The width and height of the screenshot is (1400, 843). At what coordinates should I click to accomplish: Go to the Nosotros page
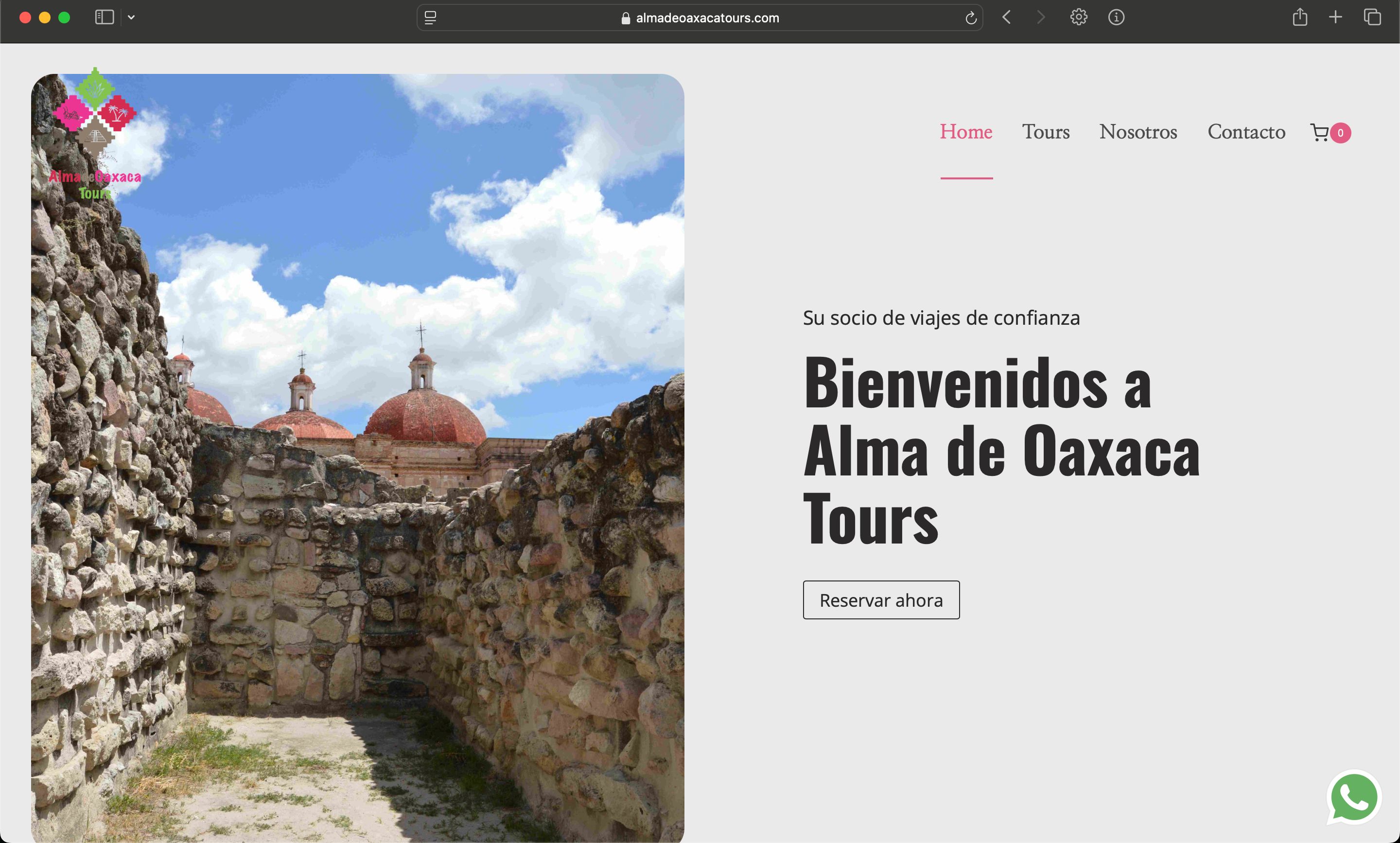[1138, 132]
